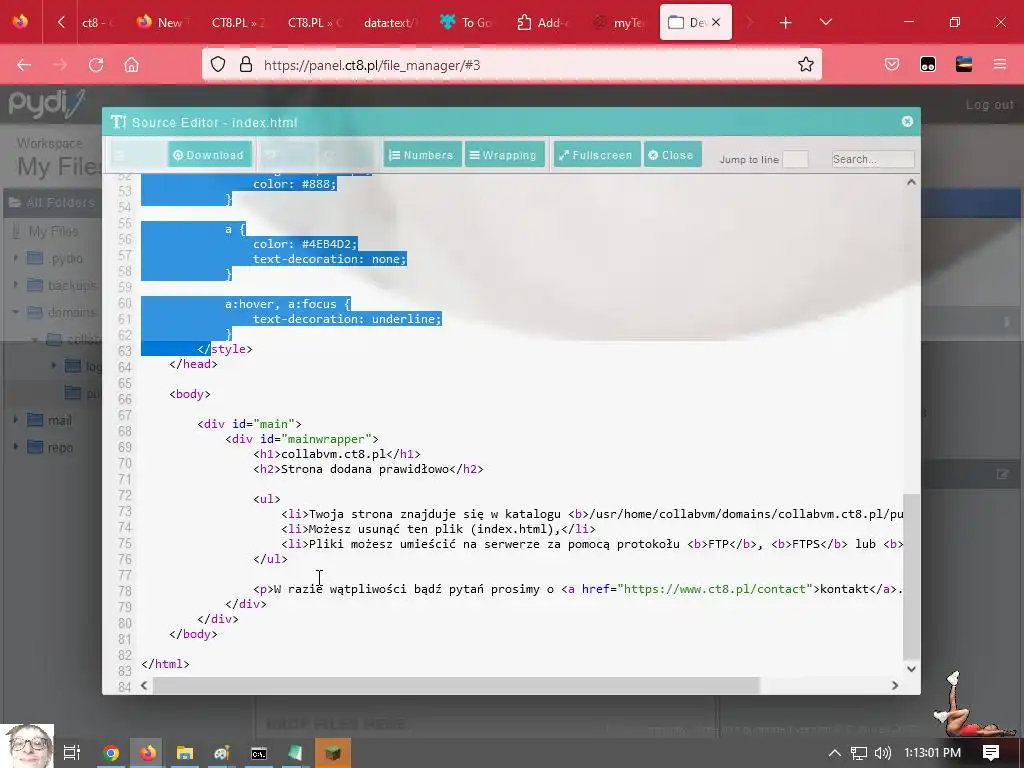Click Firefox logo at top-left
The width and height of the screenshot is (1024, 768).
click(x=20, y=22)
